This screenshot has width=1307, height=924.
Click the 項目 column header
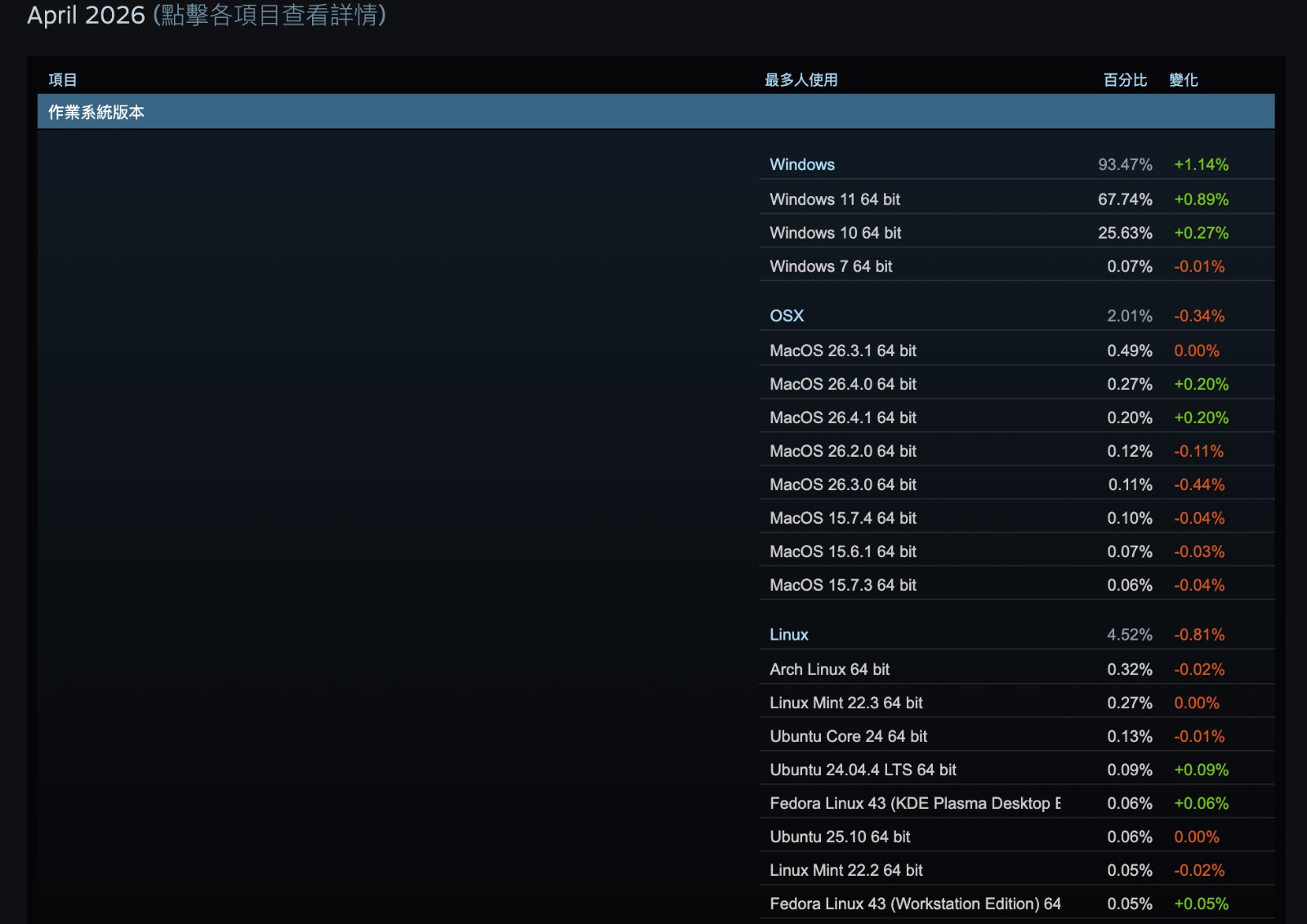coord(63,80)
